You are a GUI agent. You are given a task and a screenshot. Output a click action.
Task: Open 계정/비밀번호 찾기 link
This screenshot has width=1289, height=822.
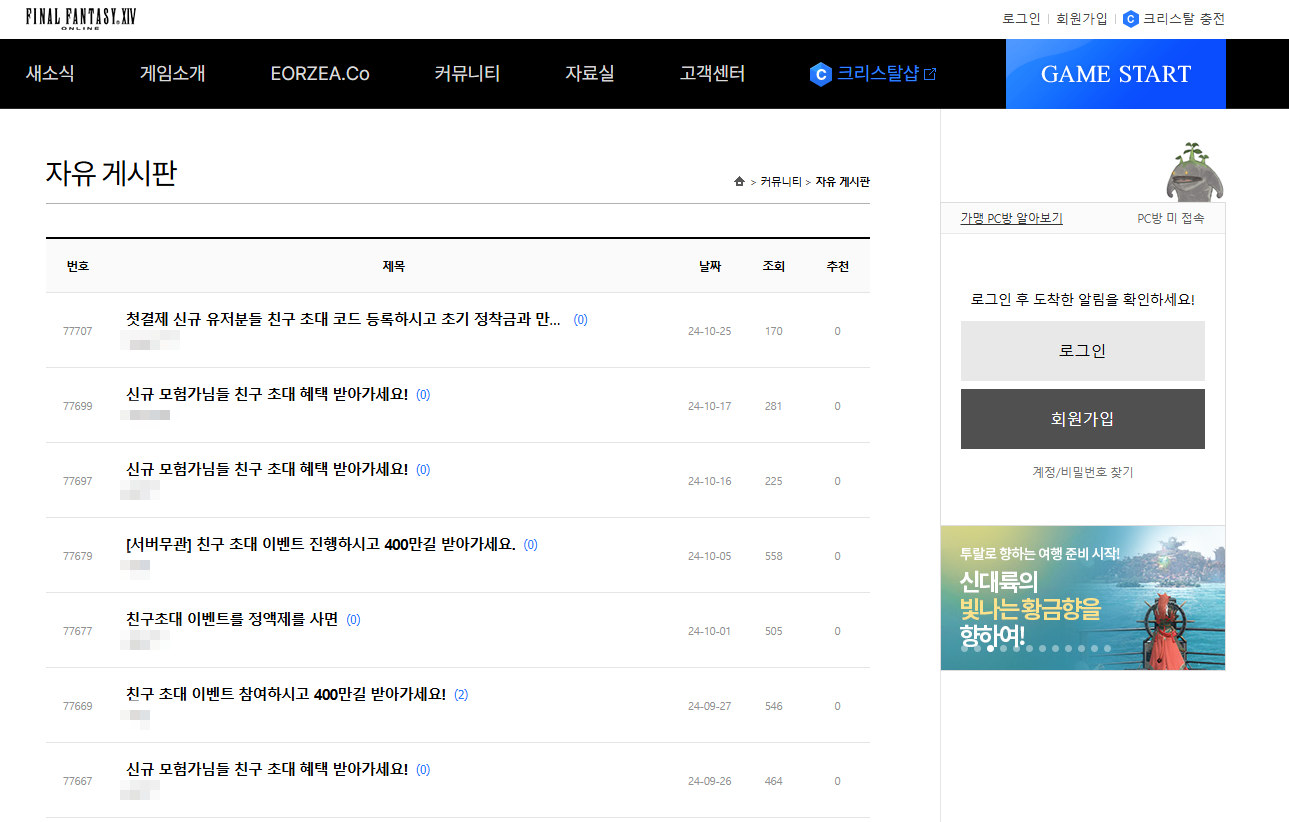click(1083, 472)
